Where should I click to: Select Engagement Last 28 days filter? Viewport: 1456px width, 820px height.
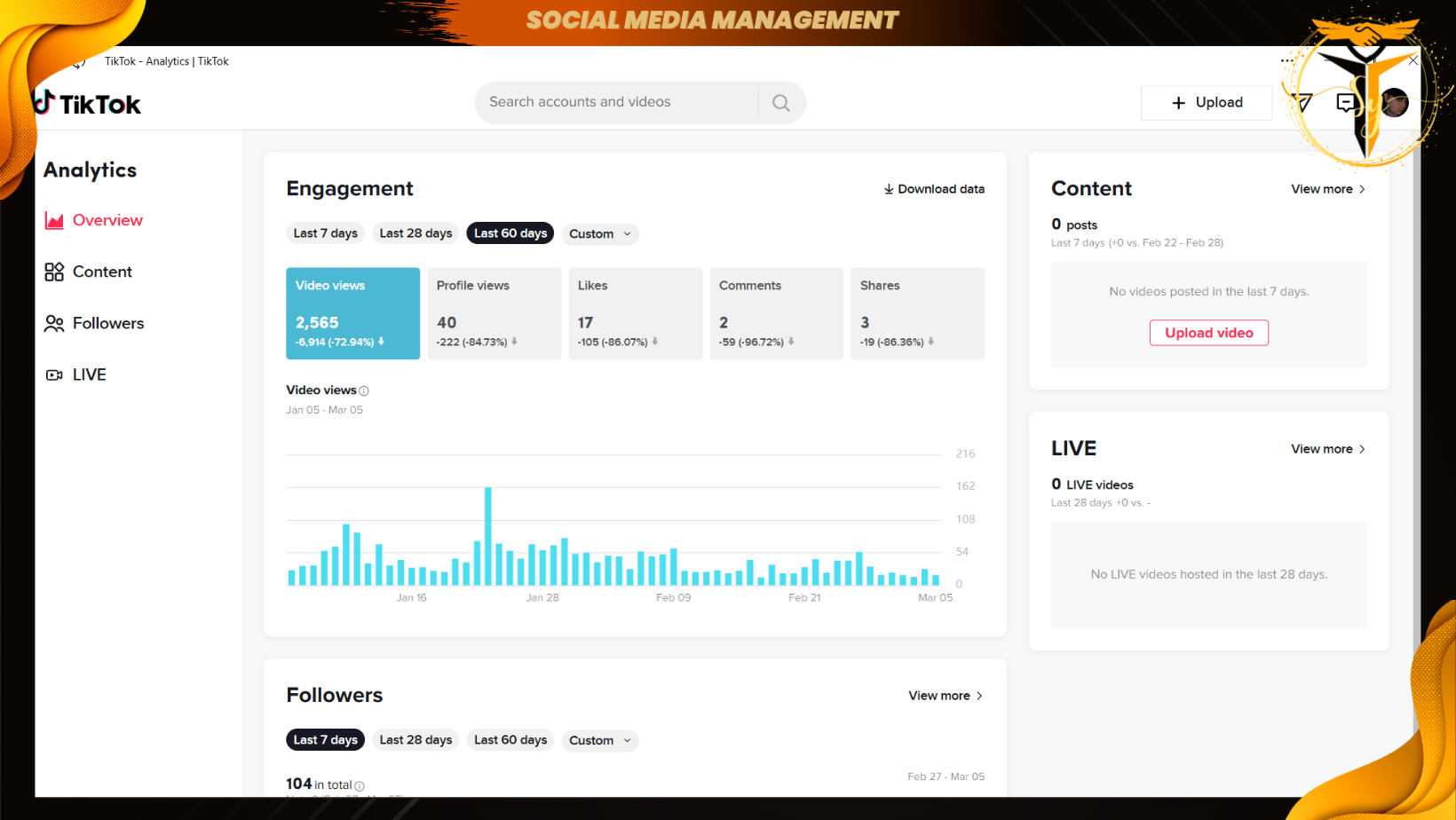415,233
